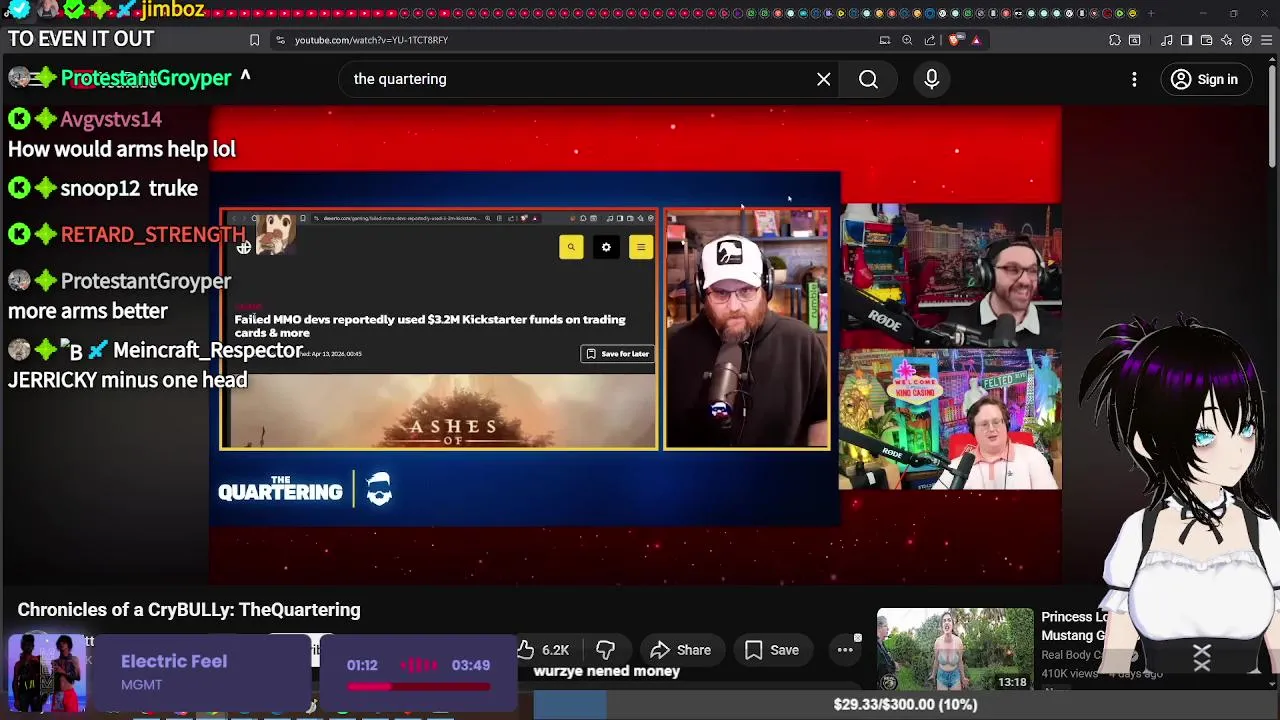Click the 'JERRICKY minus one head' chat message

(128, 380)
